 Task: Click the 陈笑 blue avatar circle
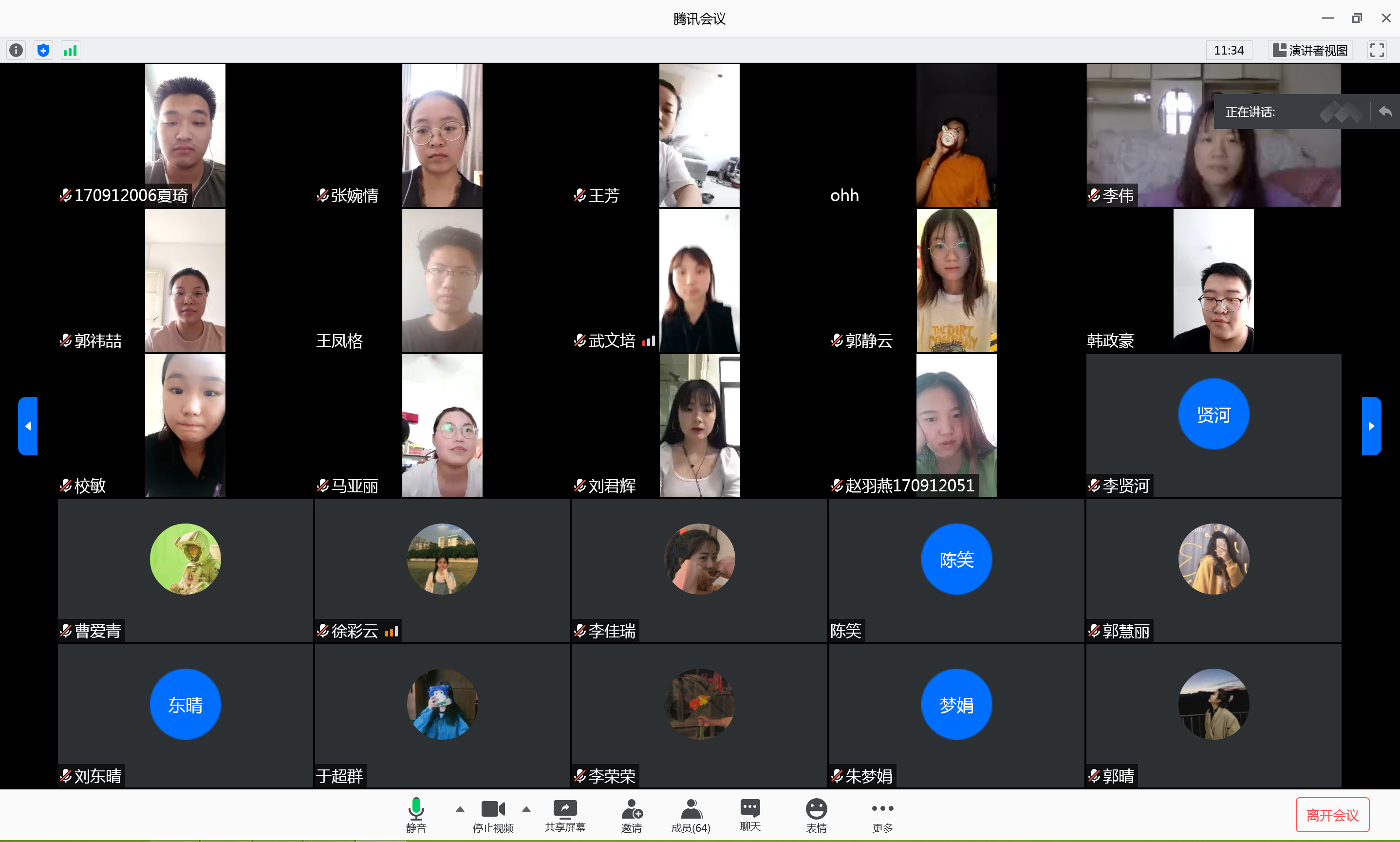click(956, 559)
